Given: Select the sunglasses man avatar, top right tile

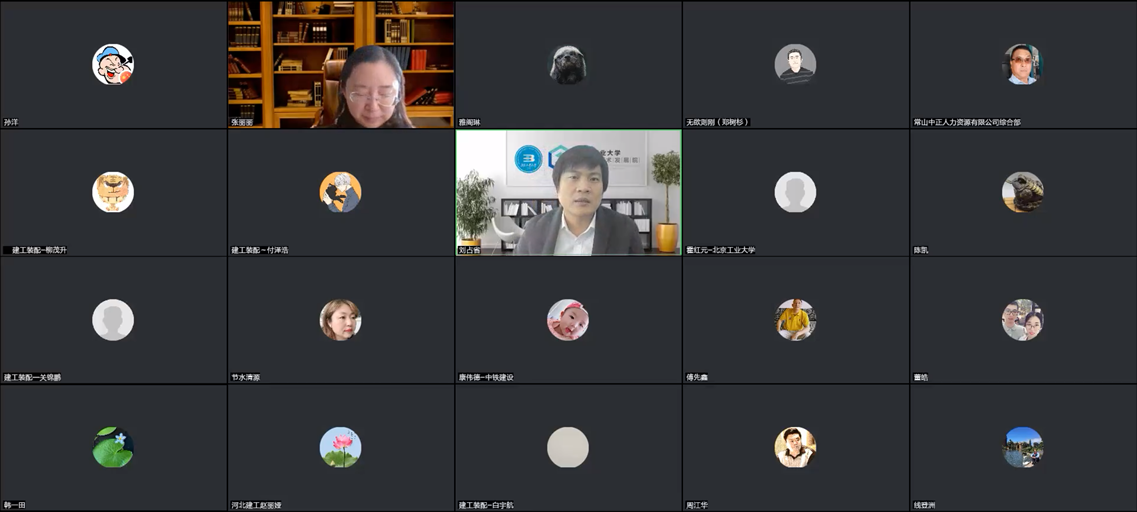Looking at the screenshot, I should point(1022,64).
